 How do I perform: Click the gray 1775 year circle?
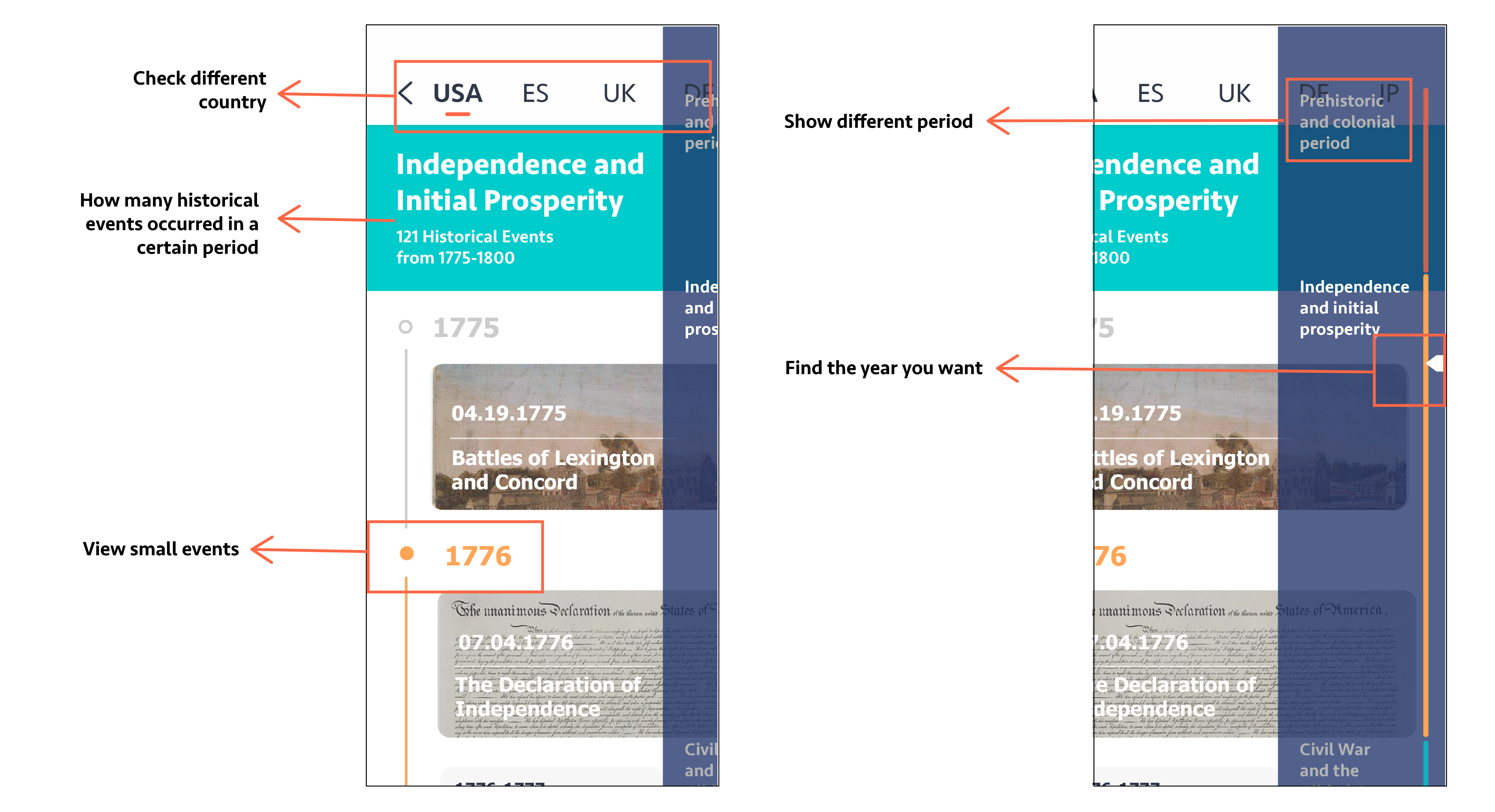[406, 327]
